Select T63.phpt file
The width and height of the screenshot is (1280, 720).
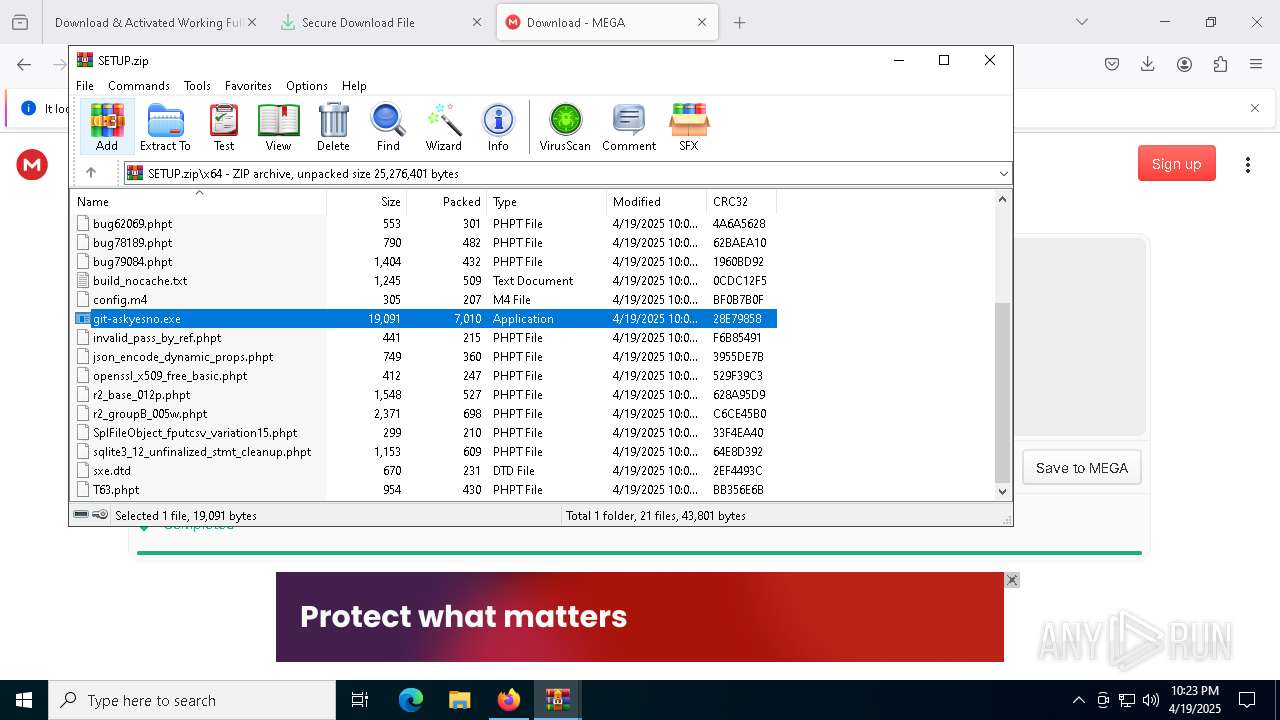424,490
